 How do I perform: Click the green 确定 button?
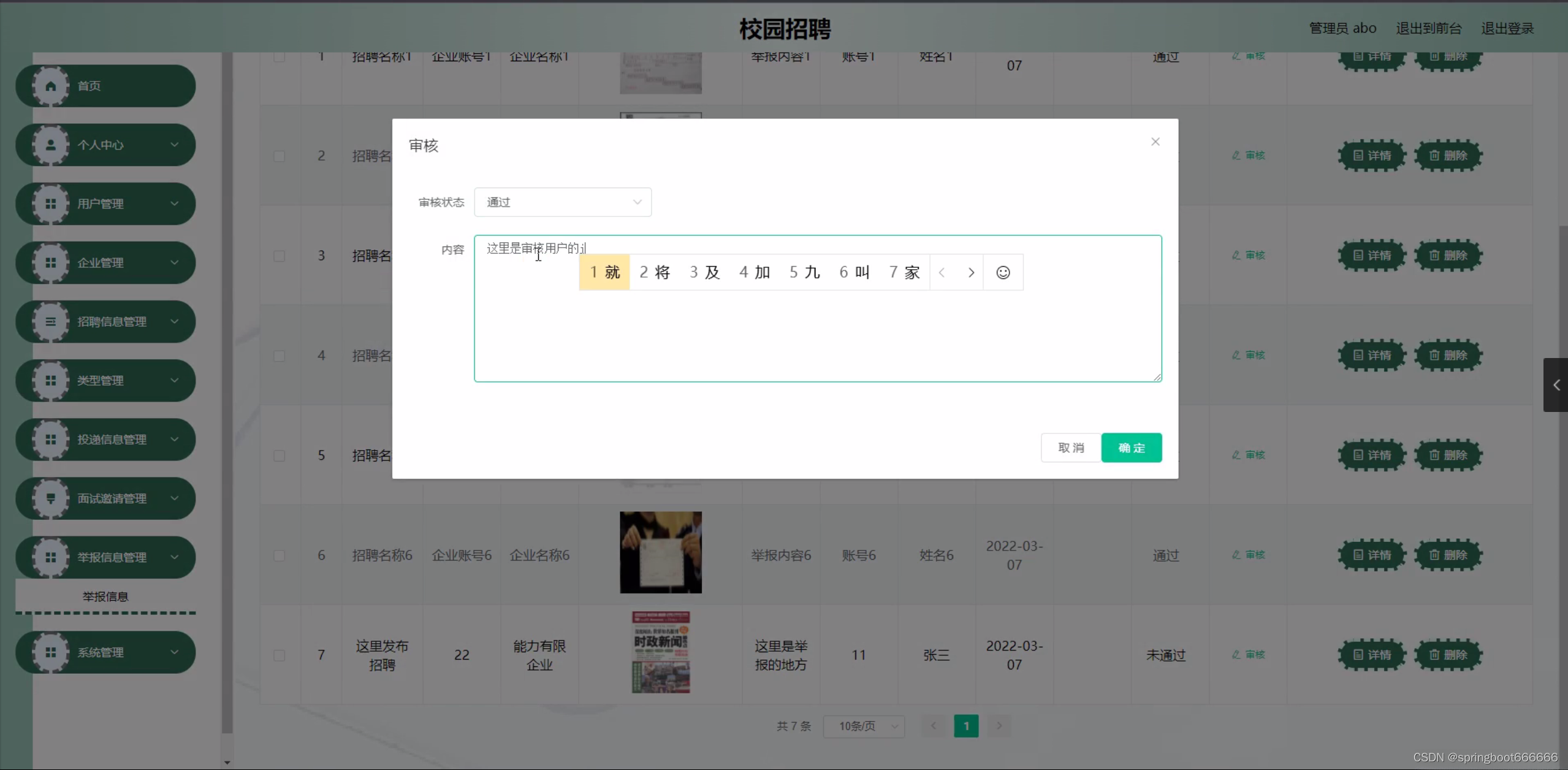click(1131, 448)
